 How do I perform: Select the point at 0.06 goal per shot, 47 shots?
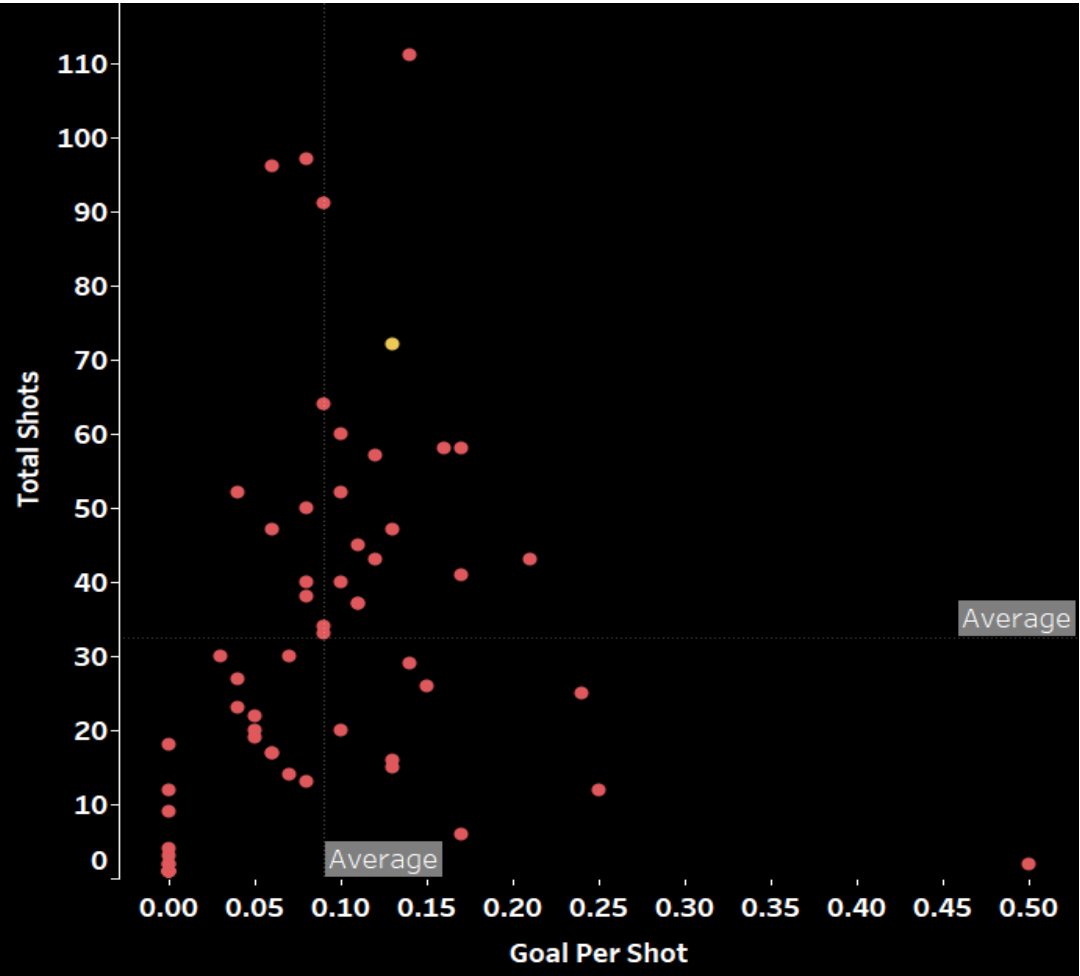(x=271, y=529)
